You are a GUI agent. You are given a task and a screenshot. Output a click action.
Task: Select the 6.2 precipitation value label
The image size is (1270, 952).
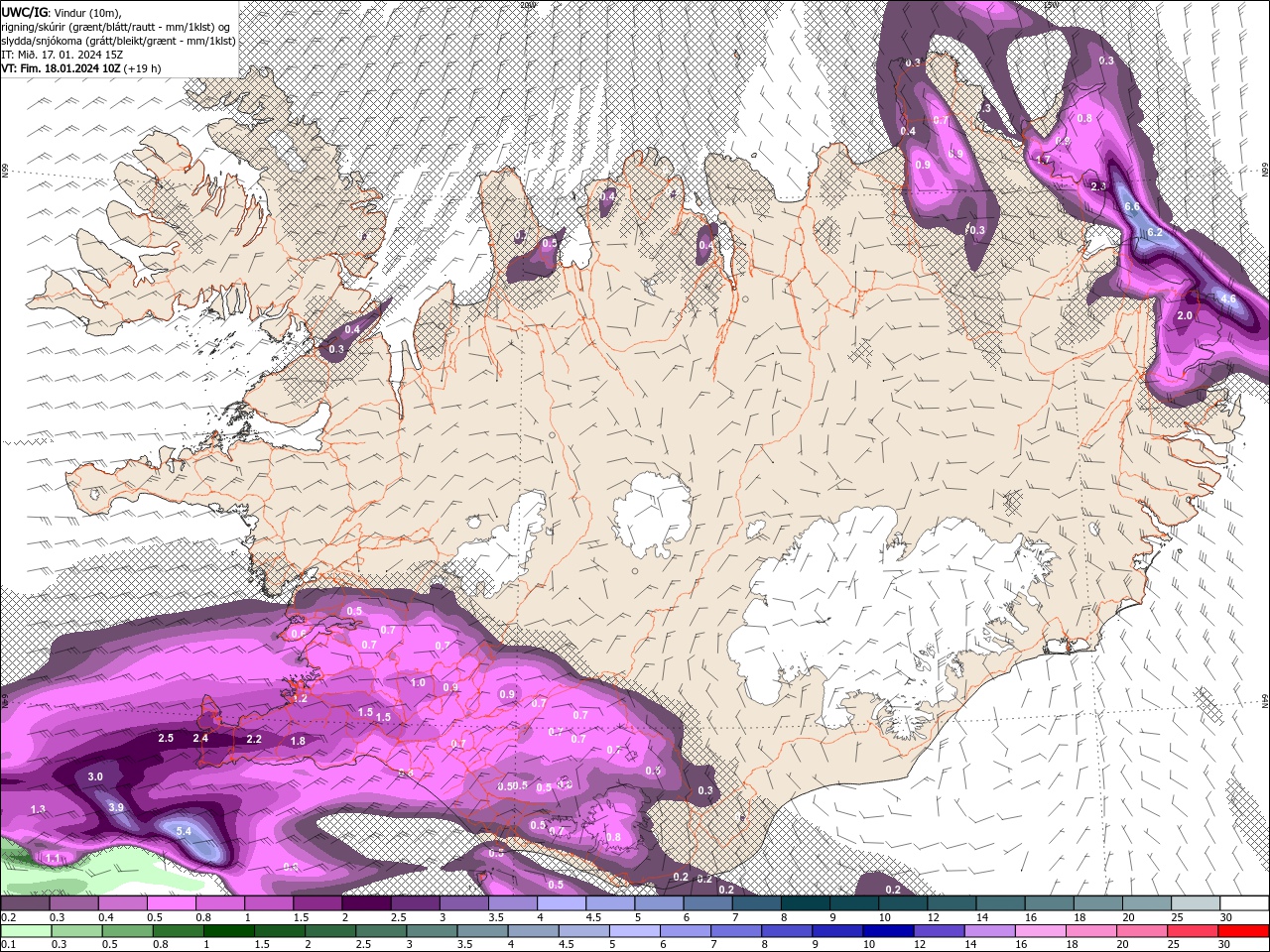click(1154, 232)
